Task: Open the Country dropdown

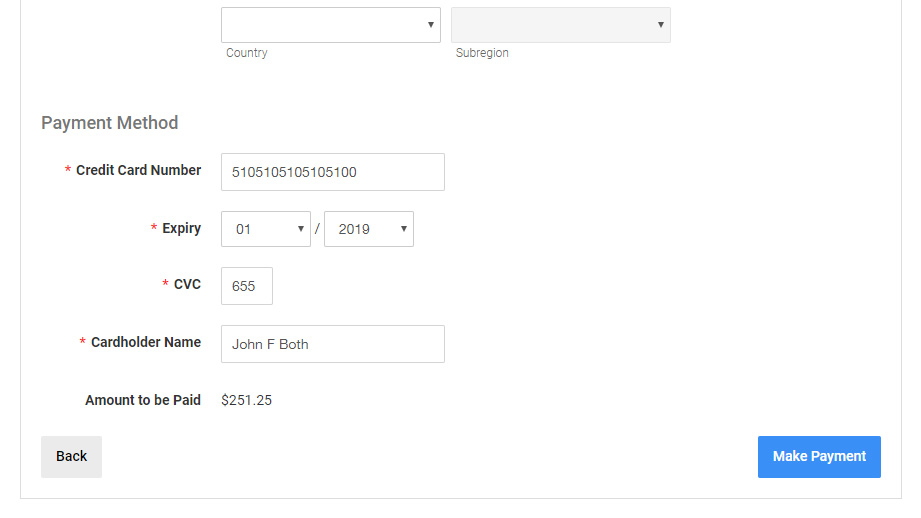Action: tap(330, 25)
